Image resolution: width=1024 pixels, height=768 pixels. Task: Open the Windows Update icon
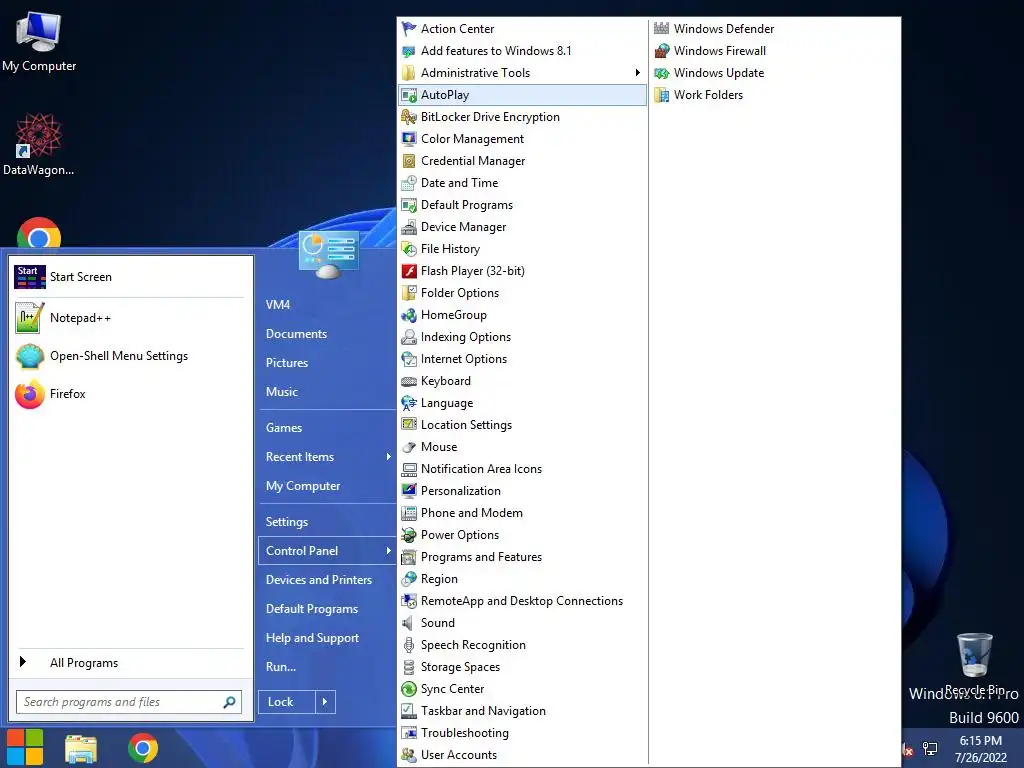pos(662,73)
